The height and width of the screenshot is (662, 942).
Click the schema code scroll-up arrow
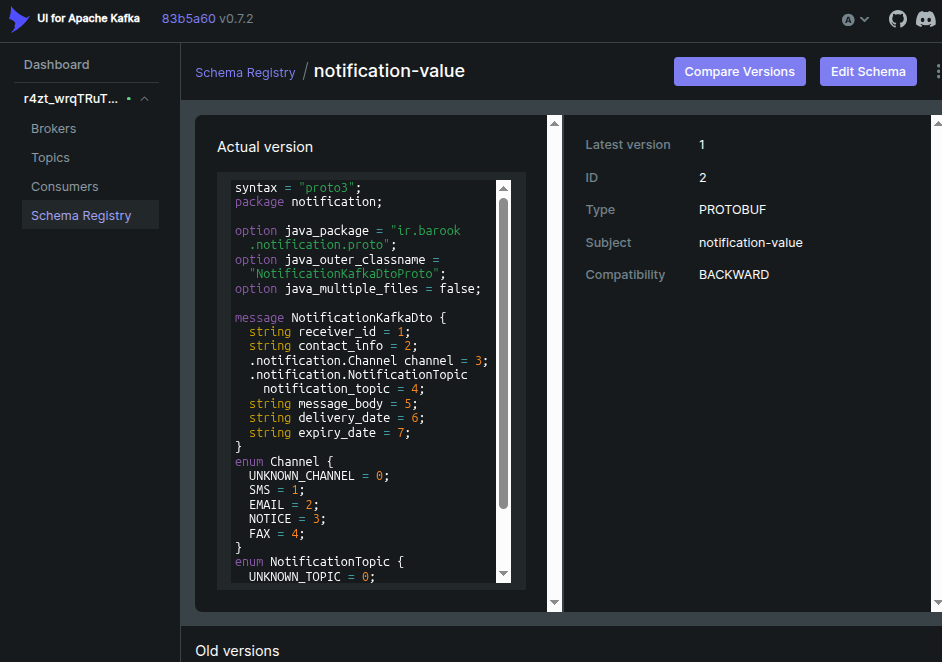pos(503,188)
